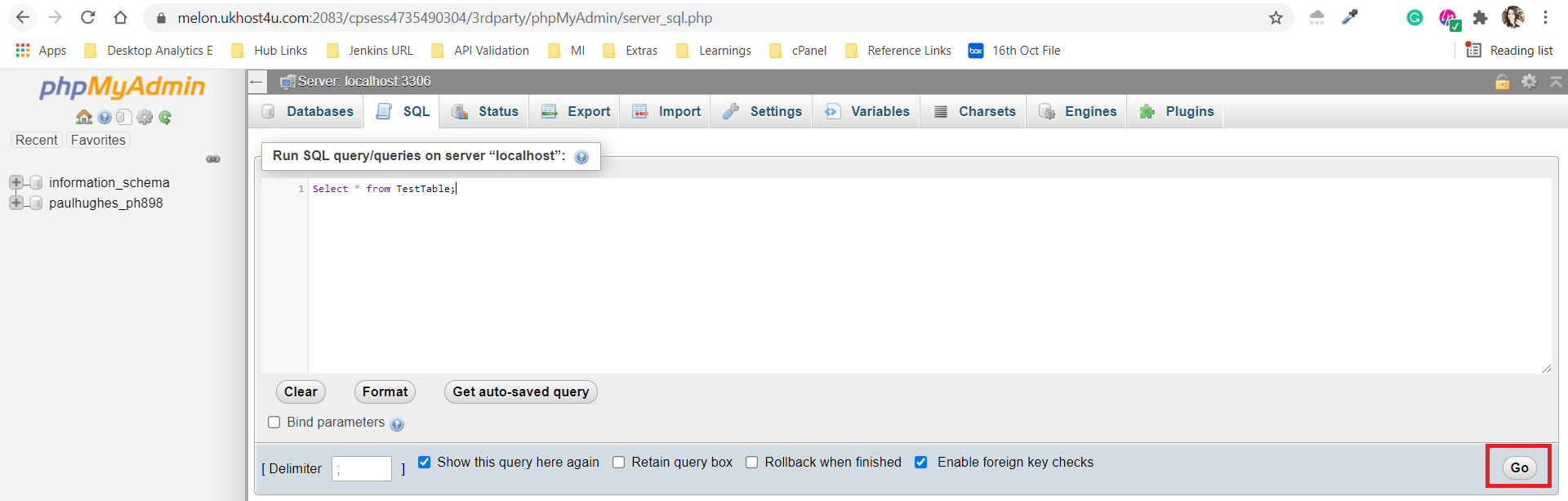The image size is (1568, 501).
Task: Click the orange padlock icon in server bar
Action: point(1502,82)
